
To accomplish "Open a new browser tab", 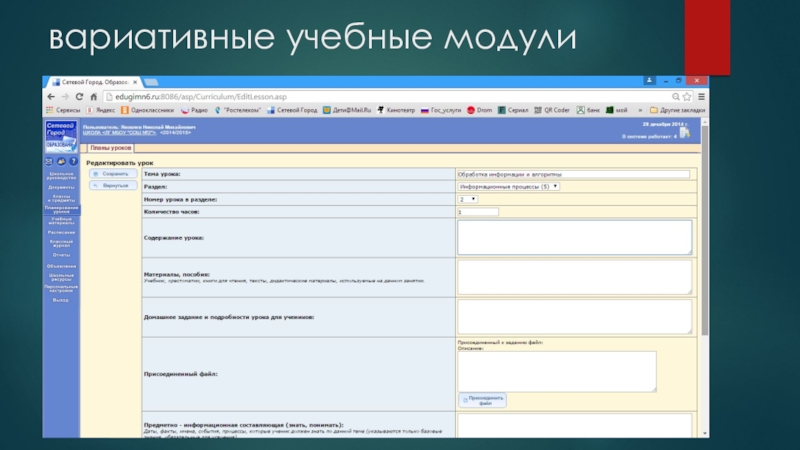I will pyautogui.click(x=151, y=82).
